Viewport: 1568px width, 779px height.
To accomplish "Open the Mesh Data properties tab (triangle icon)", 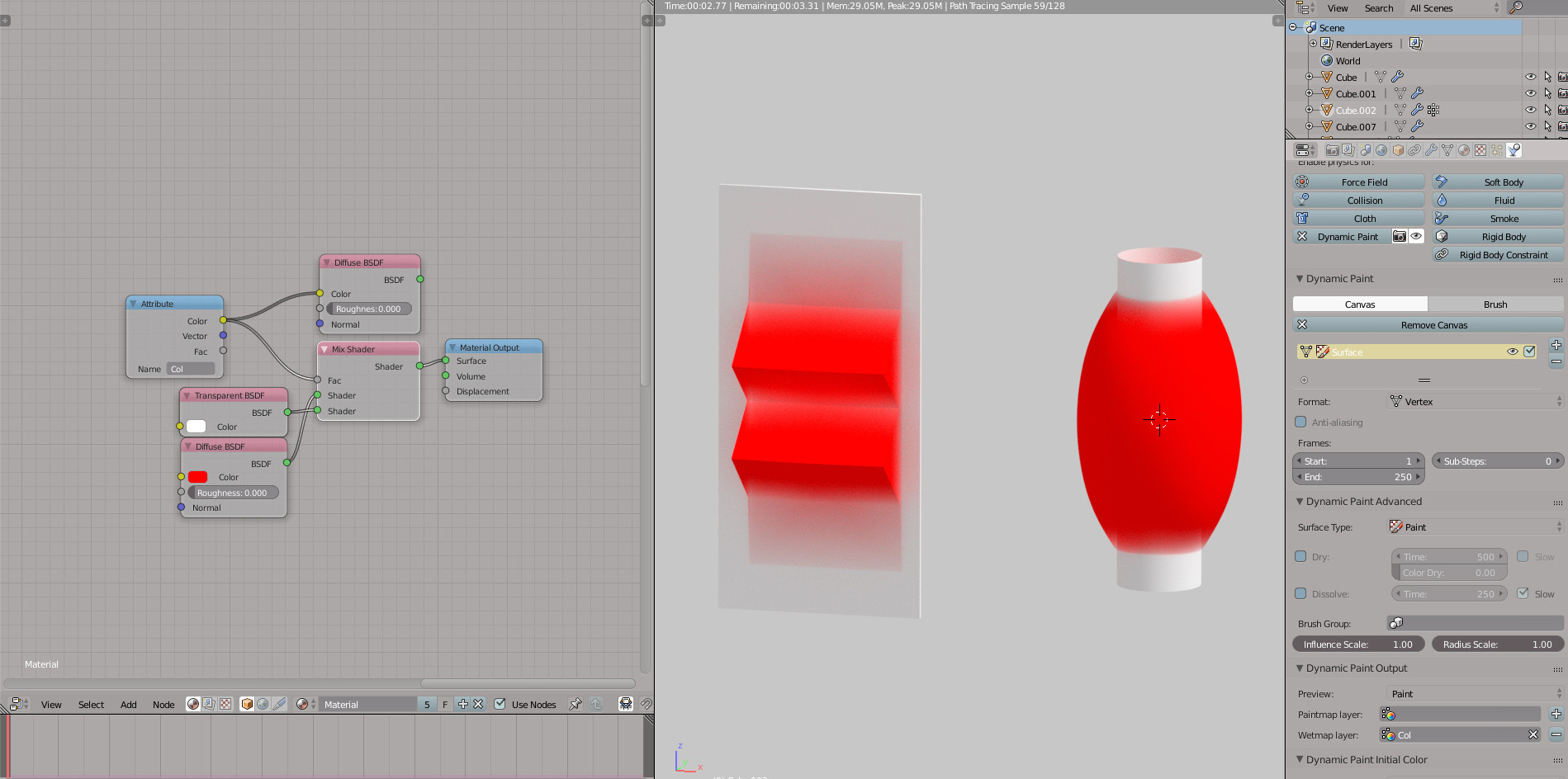I will (x=1447, y=150).
